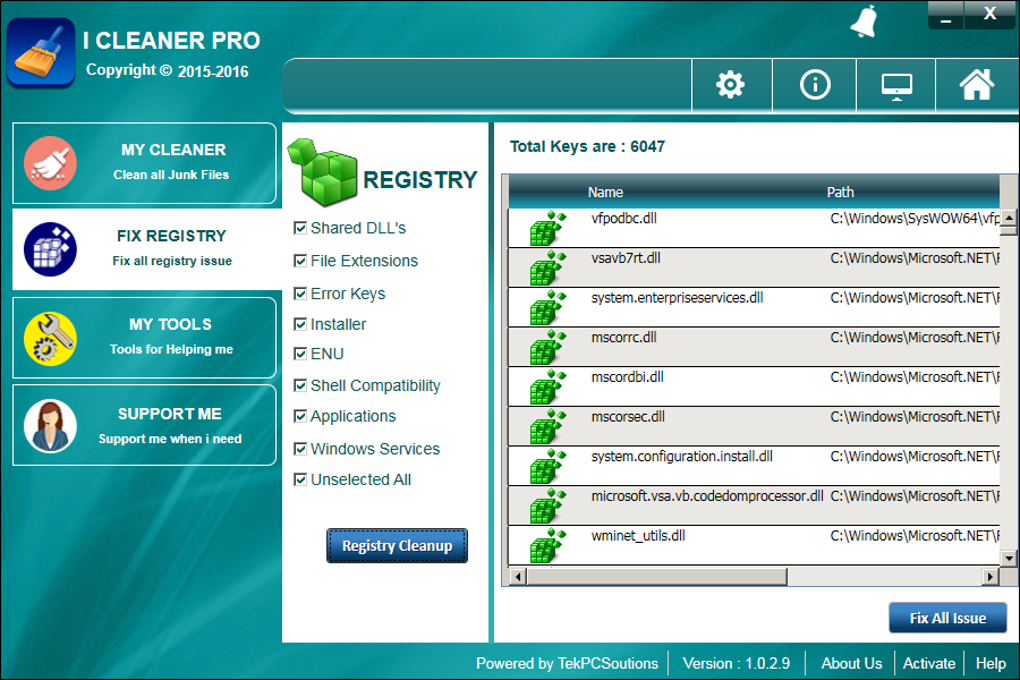
Task: Click the I Cleaner Pro broom logo
Action: 41,53
